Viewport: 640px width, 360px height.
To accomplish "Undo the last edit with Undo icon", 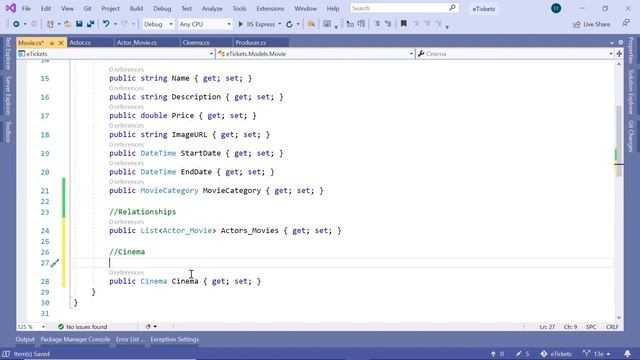I will coord(106,24).
